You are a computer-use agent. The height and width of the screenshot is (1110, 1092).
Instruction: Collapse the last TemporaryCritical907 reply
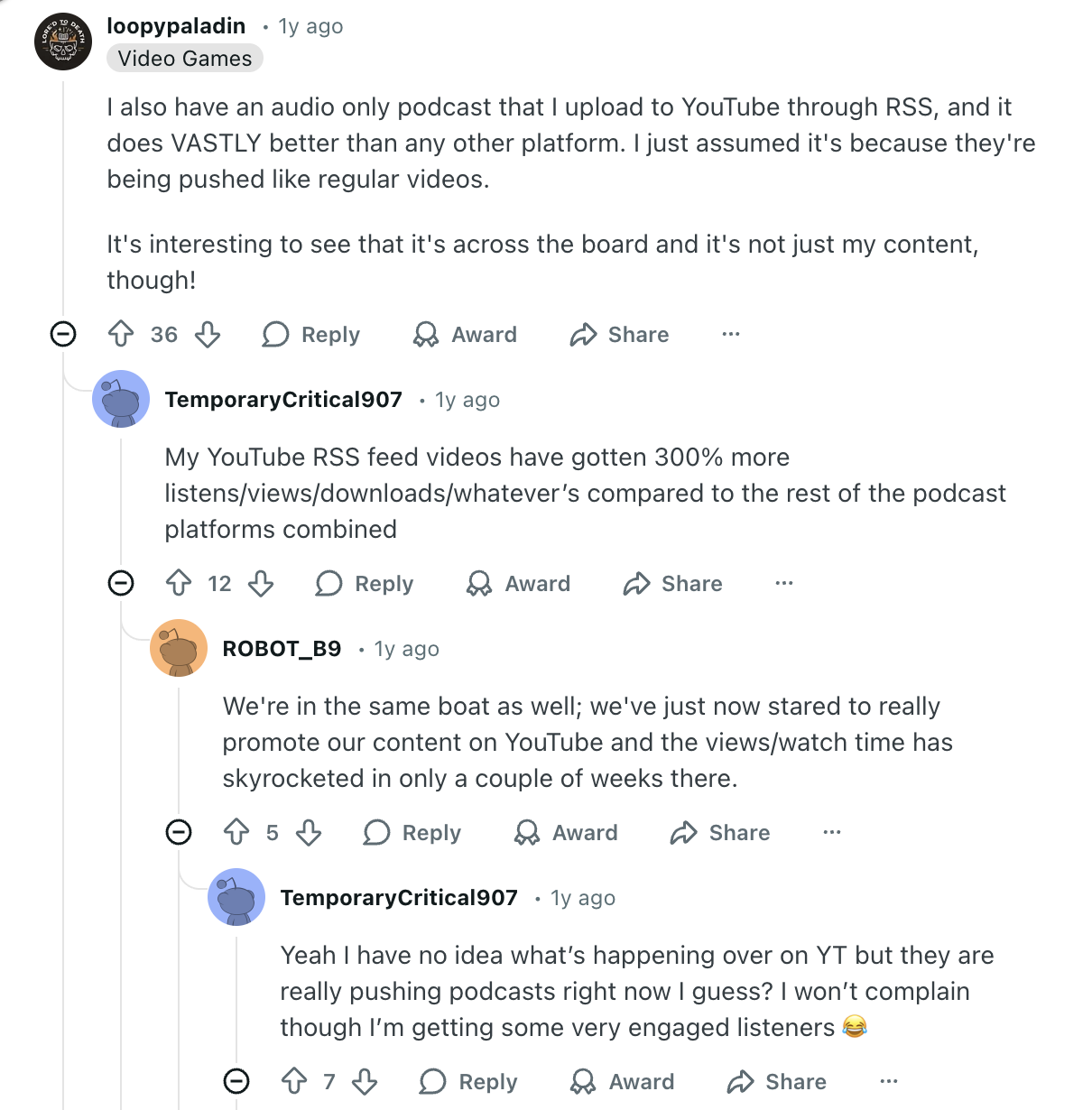point(236,1082)
